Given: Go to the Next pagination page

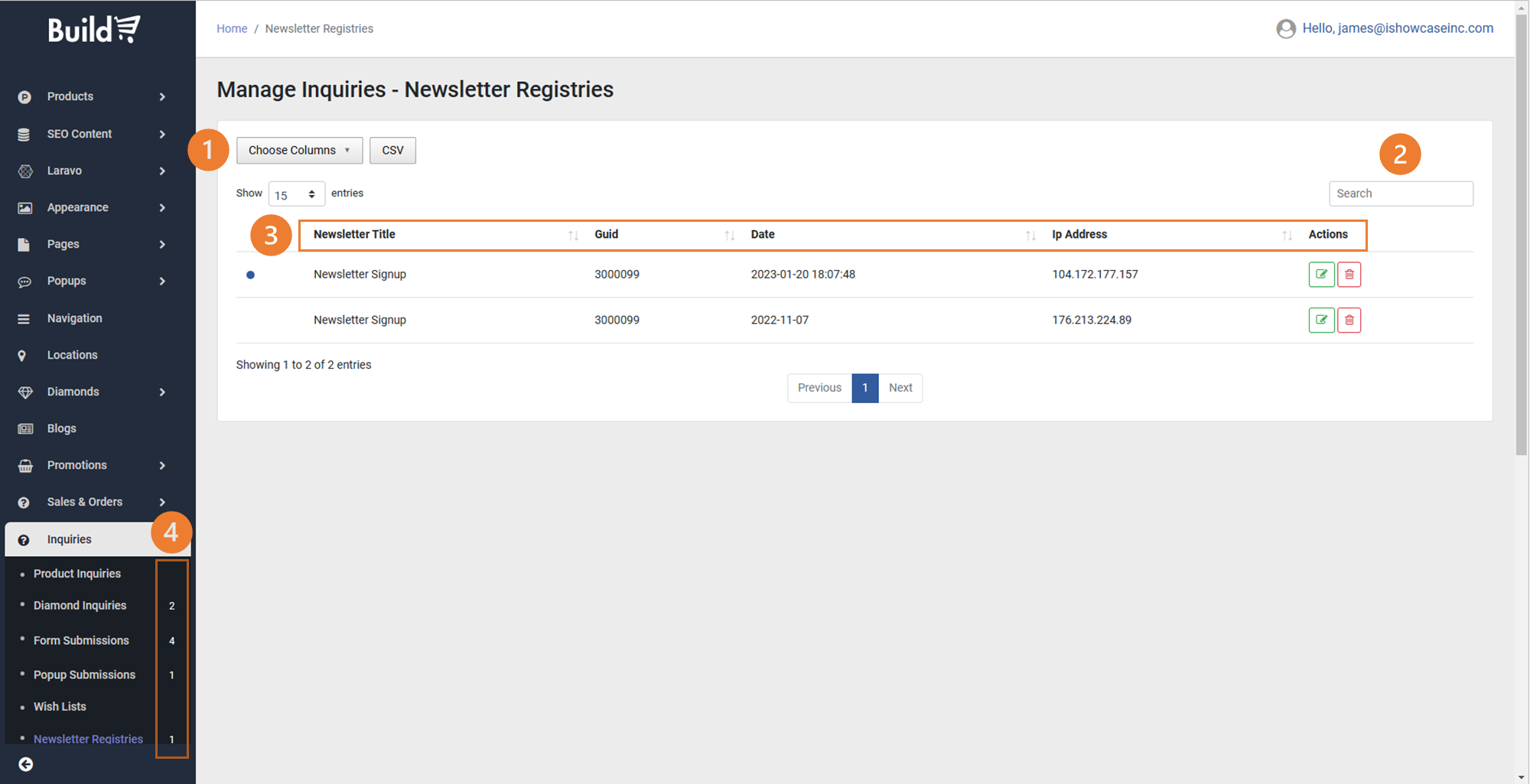Looking at the screenshot, I should 900,388.
